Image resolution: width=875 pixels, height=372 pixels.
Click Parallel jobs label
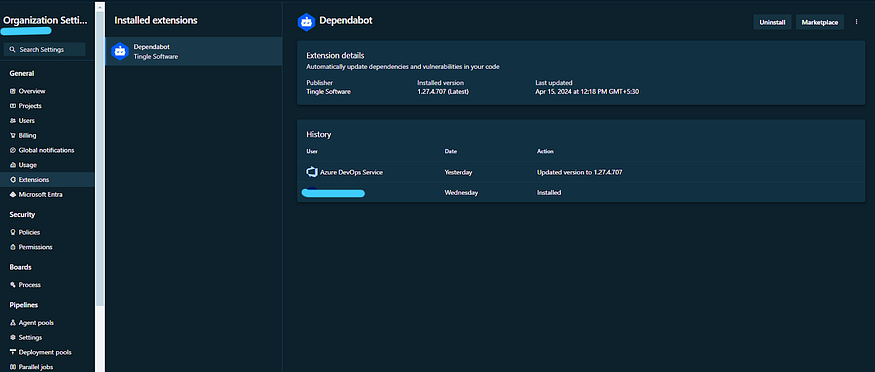(x=37, y=367)
